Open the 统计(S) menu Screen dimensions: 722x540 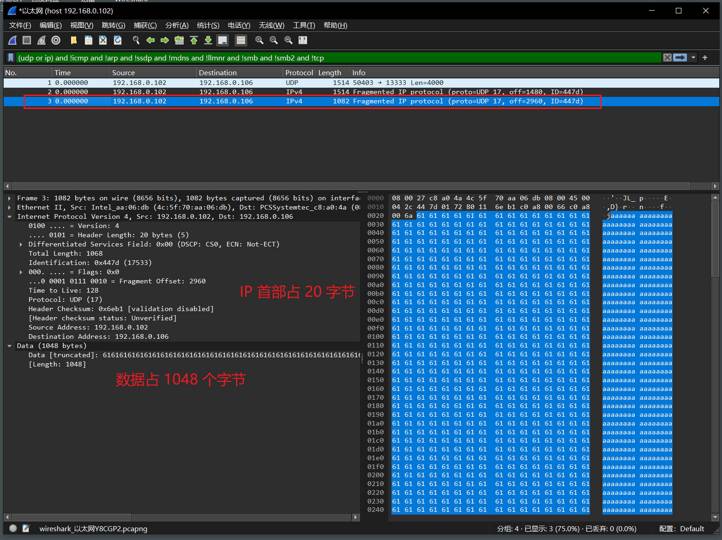point(207,25)
